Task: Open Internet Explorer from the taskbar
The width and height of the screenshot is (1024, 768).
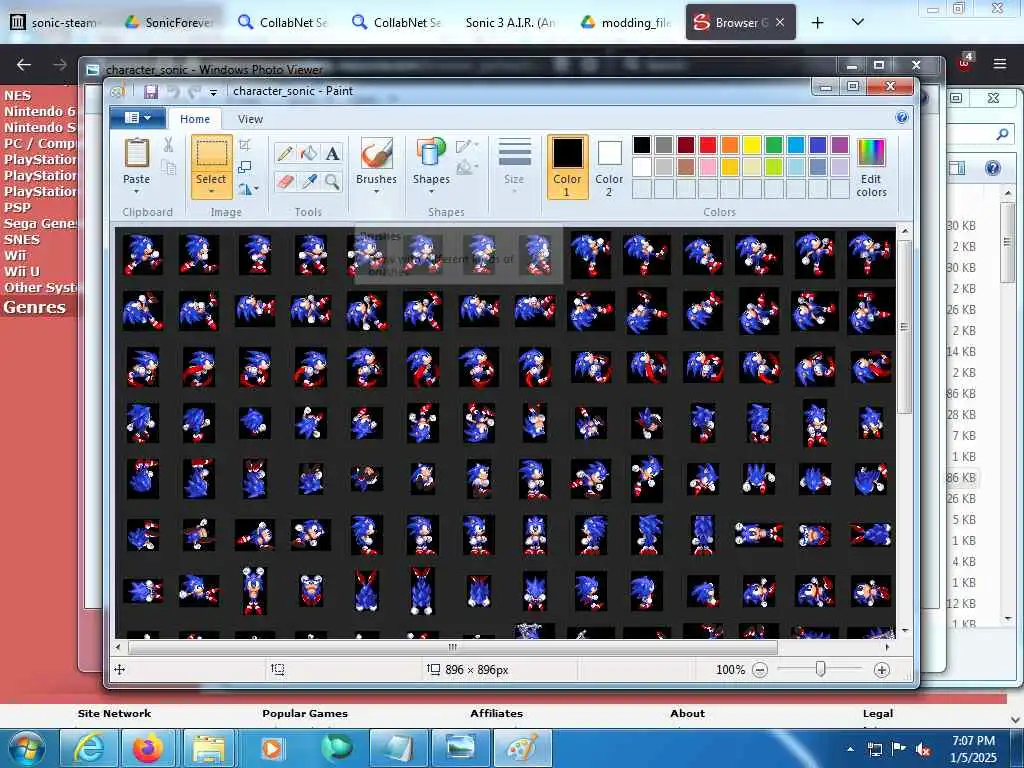Action: (x=88, y=748)
